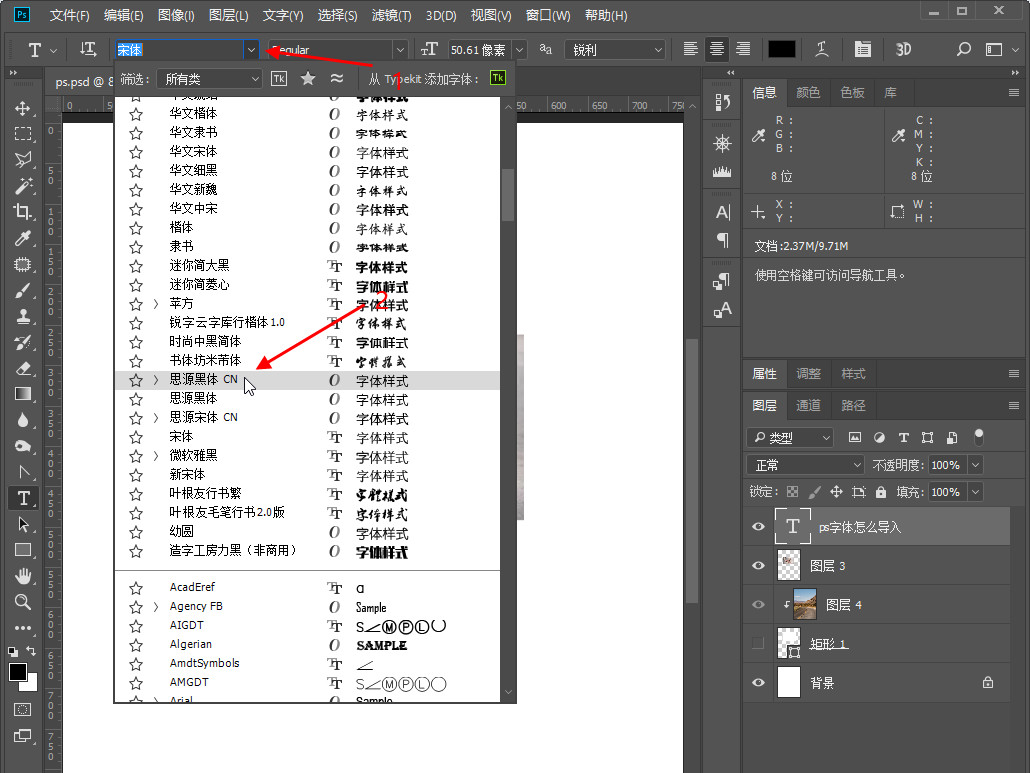Viewport: 1030px width, 773px height.
Task: Select the Hand tool
Action: [22, 576]
